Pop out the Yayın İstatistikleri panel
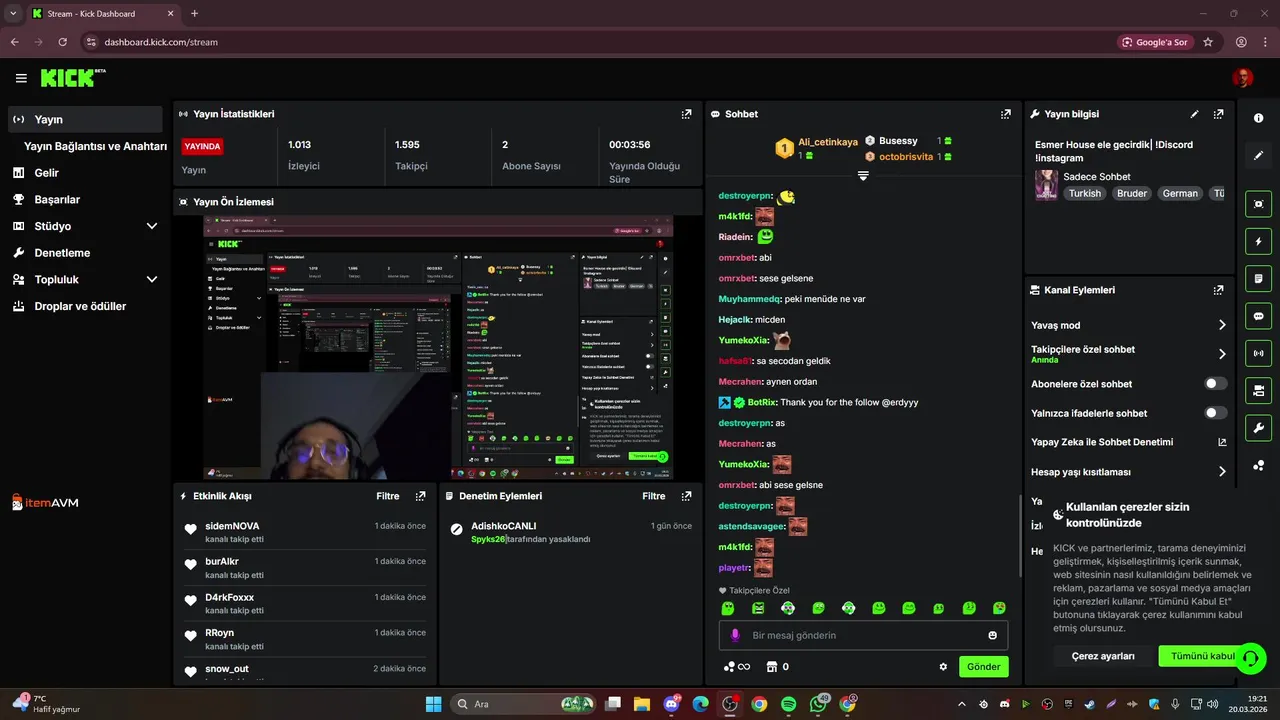 tap(686, 114)
